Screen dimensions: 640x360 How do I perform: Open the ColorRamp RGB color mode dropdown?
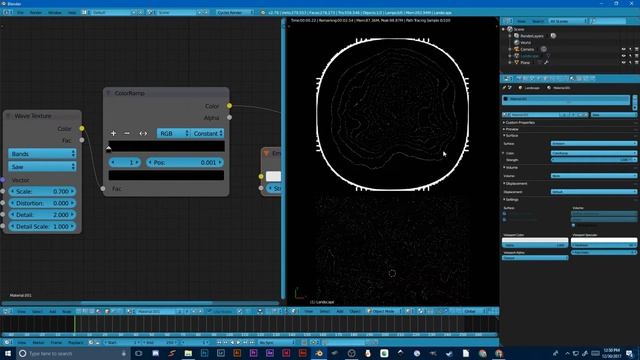[173, 133]
